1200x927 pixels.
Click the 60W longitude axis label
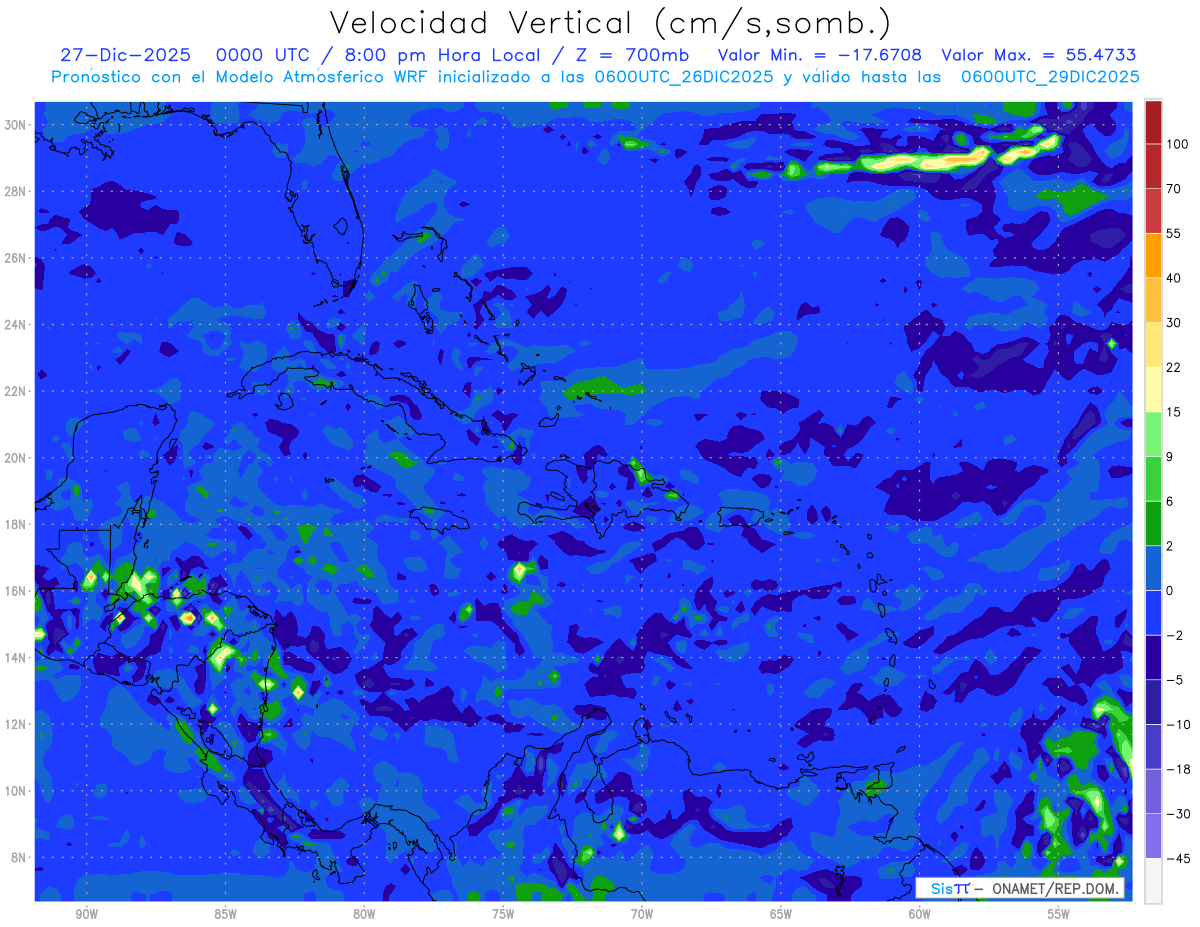920,915
